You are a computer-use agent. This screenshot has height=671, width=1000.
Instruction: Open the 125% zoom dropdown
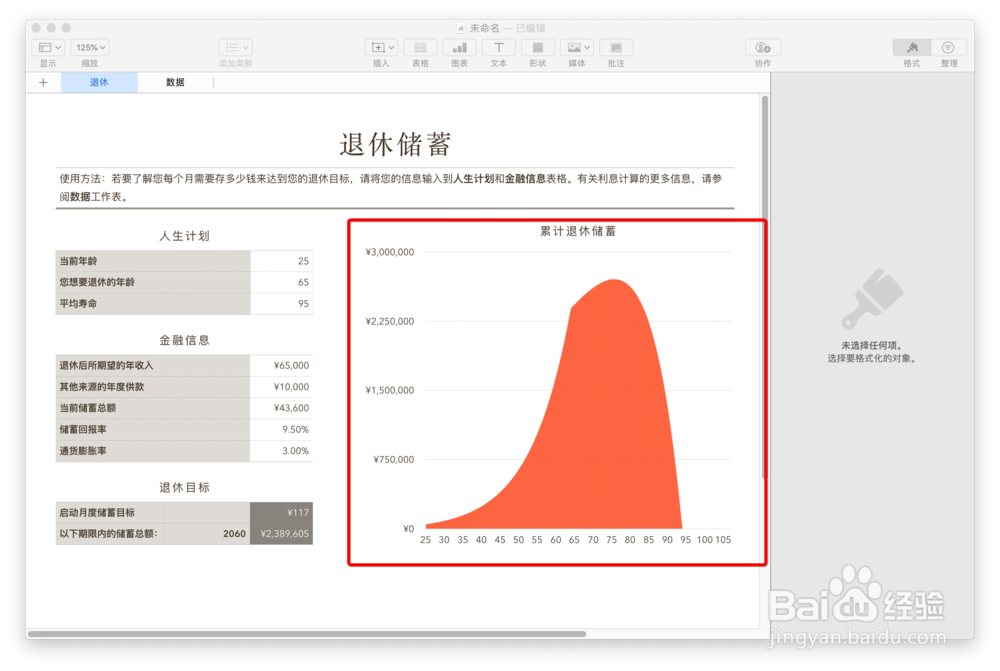coord(89,47)
